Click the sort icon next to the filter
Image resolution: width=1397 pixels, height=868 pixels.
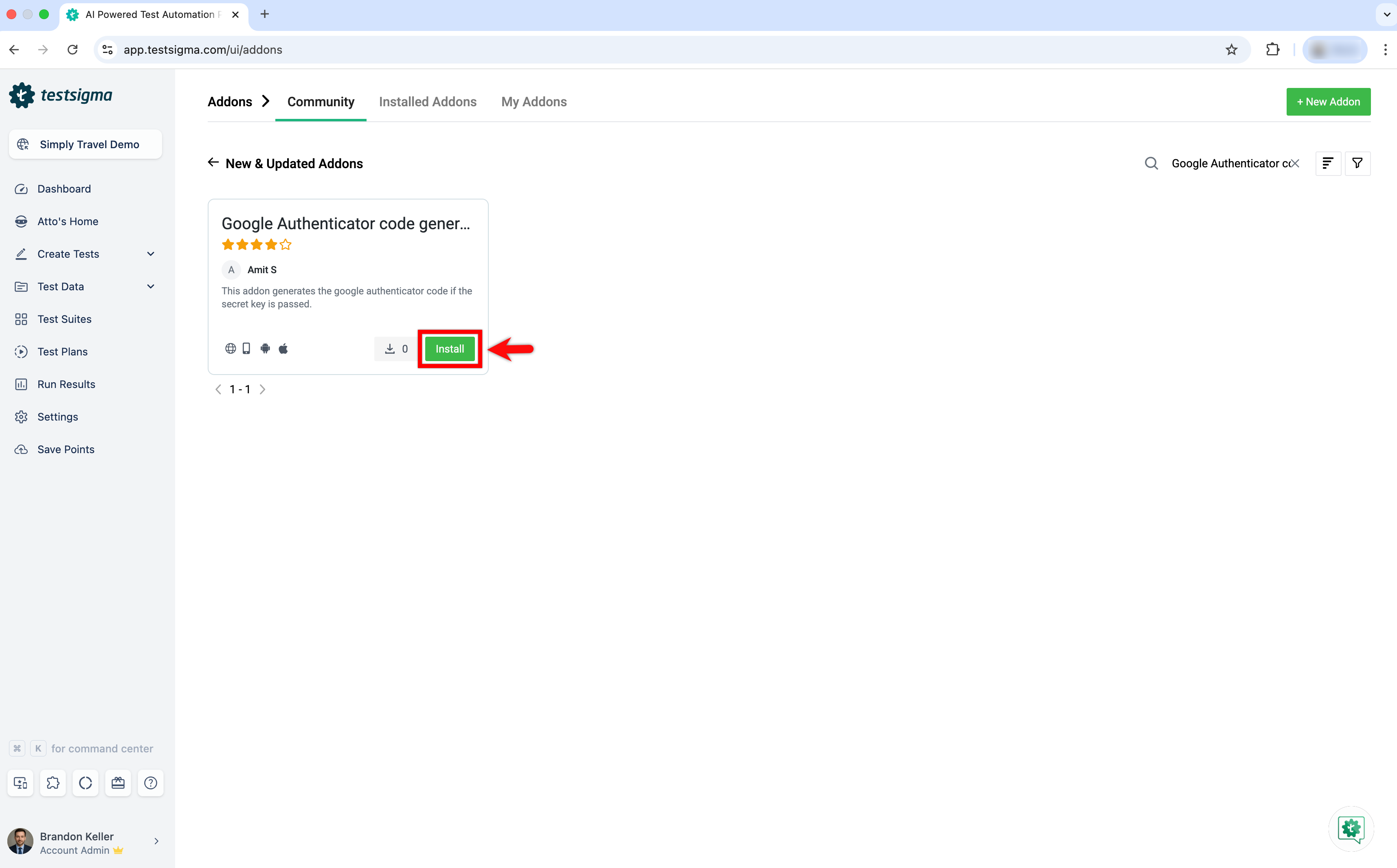click(x=1328, y=163)
